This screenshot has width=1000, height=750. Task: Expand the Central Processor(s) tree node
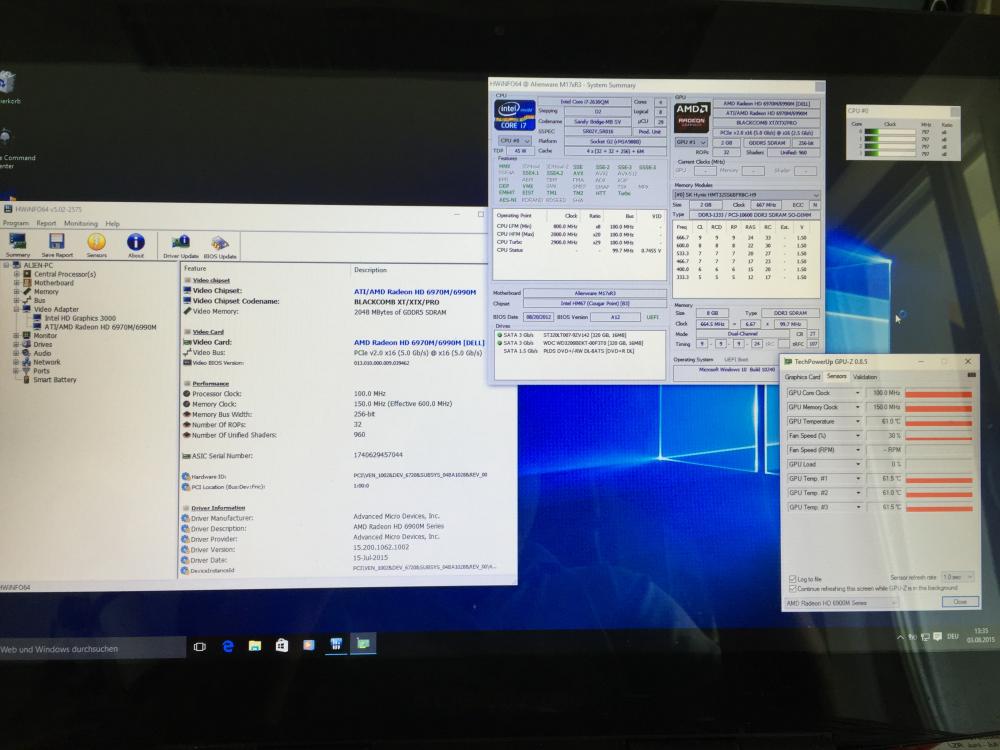pos(16,273)
